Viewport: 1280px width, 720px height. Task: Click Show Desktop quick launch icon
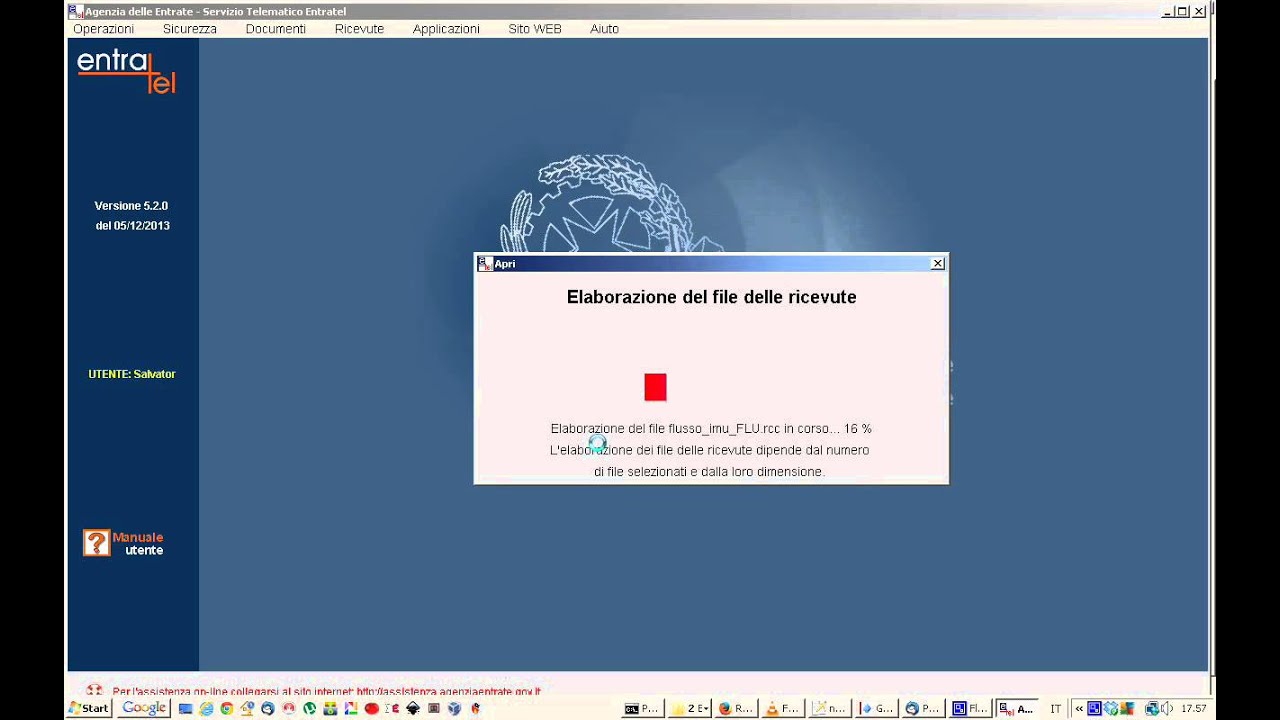tap(185, 709)
